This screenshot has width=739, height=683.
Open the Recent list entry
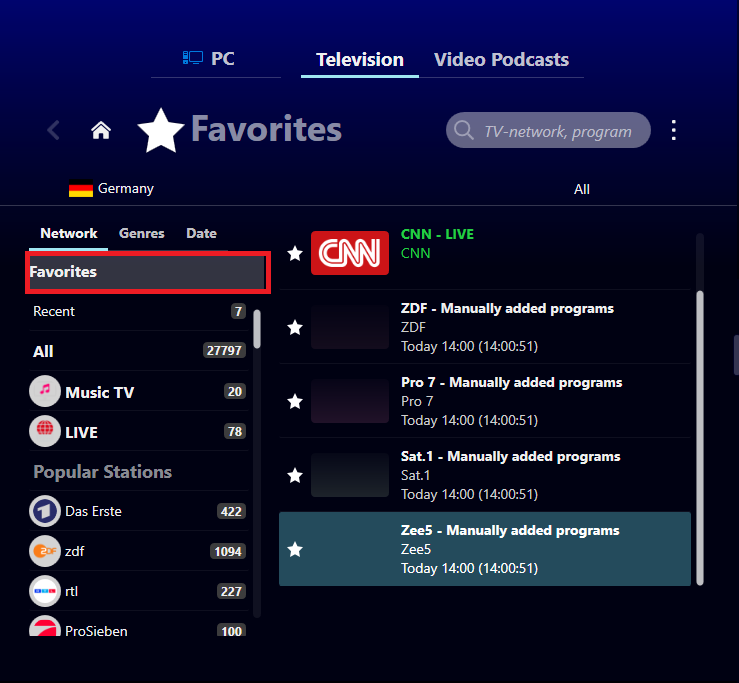pos(138,312)
